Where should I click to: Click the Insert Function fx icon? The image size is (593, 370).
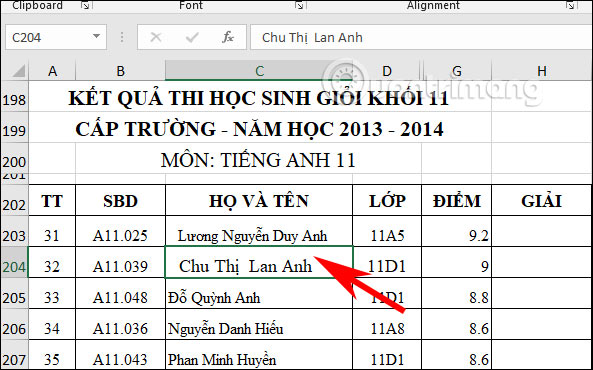(228, 37)
